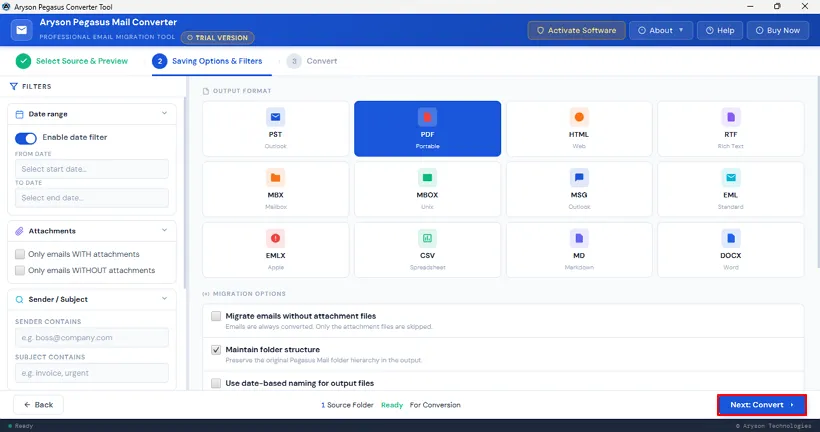Check Only emails WITHOUT attachments
This screenshot has height=432, width=820.
pyautogui.click(x=20, y=270)
